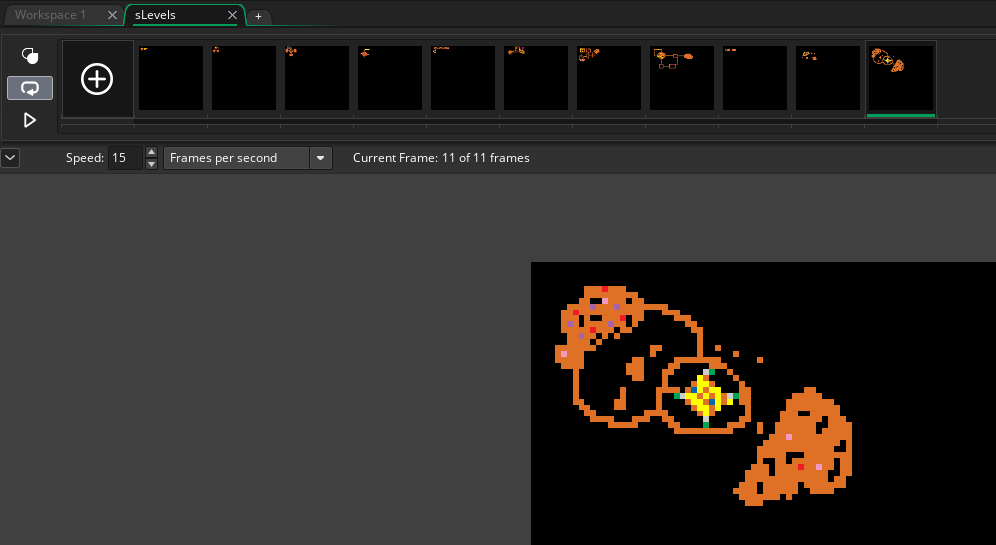Select frame 4 thumbnail
This screenshot has width=996, height=545.
click(390, 77)
